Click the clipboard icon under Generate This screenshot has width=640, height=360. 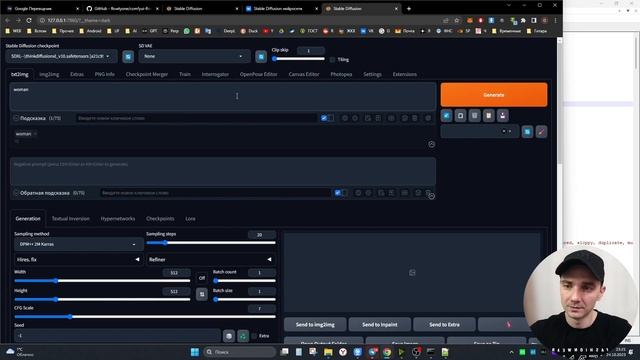[x=489, y=116]
